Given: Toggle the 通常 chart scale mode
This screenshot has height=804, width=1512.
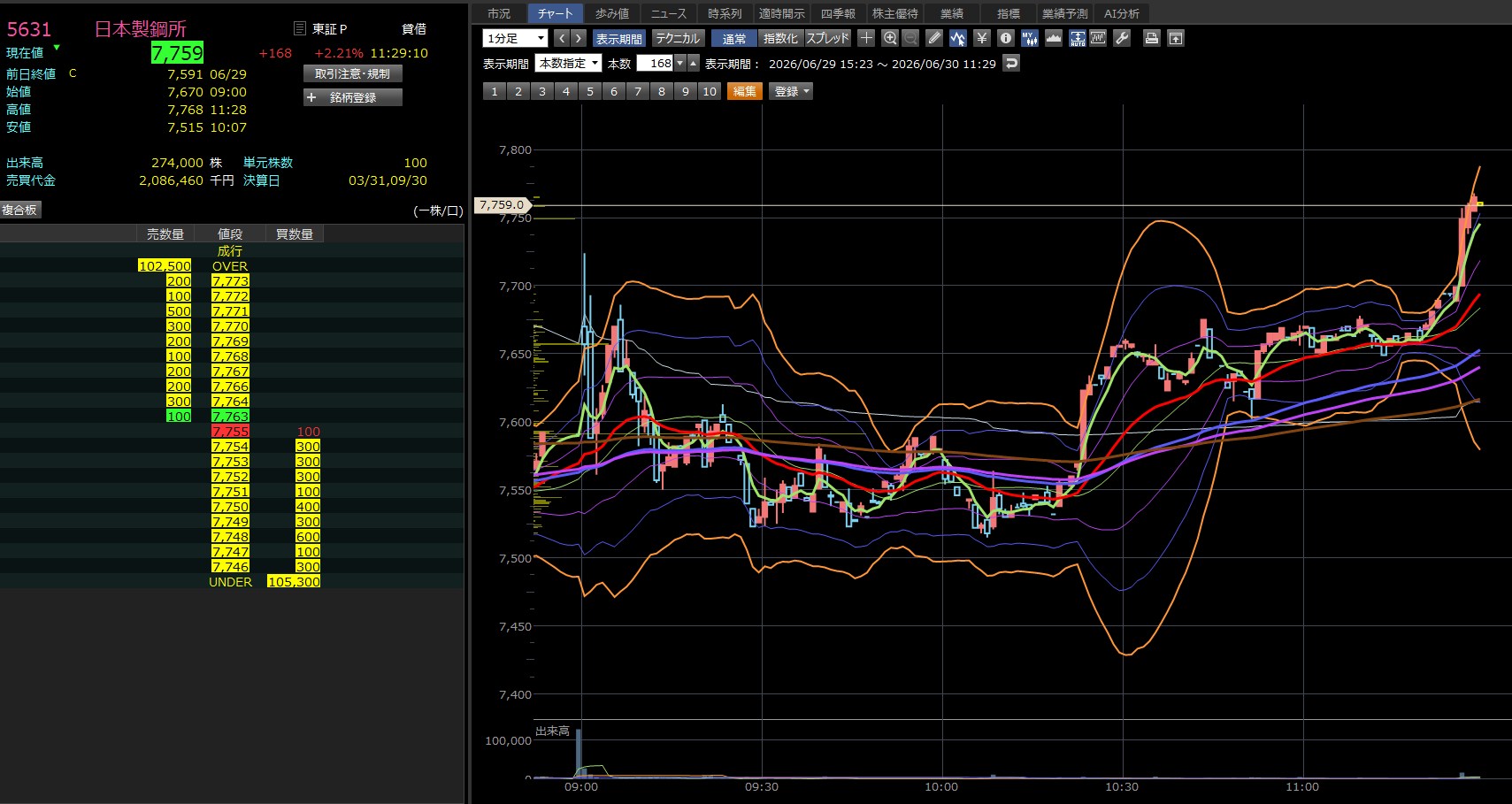Looking at the screenshot, I should click(x=734, y=38).
